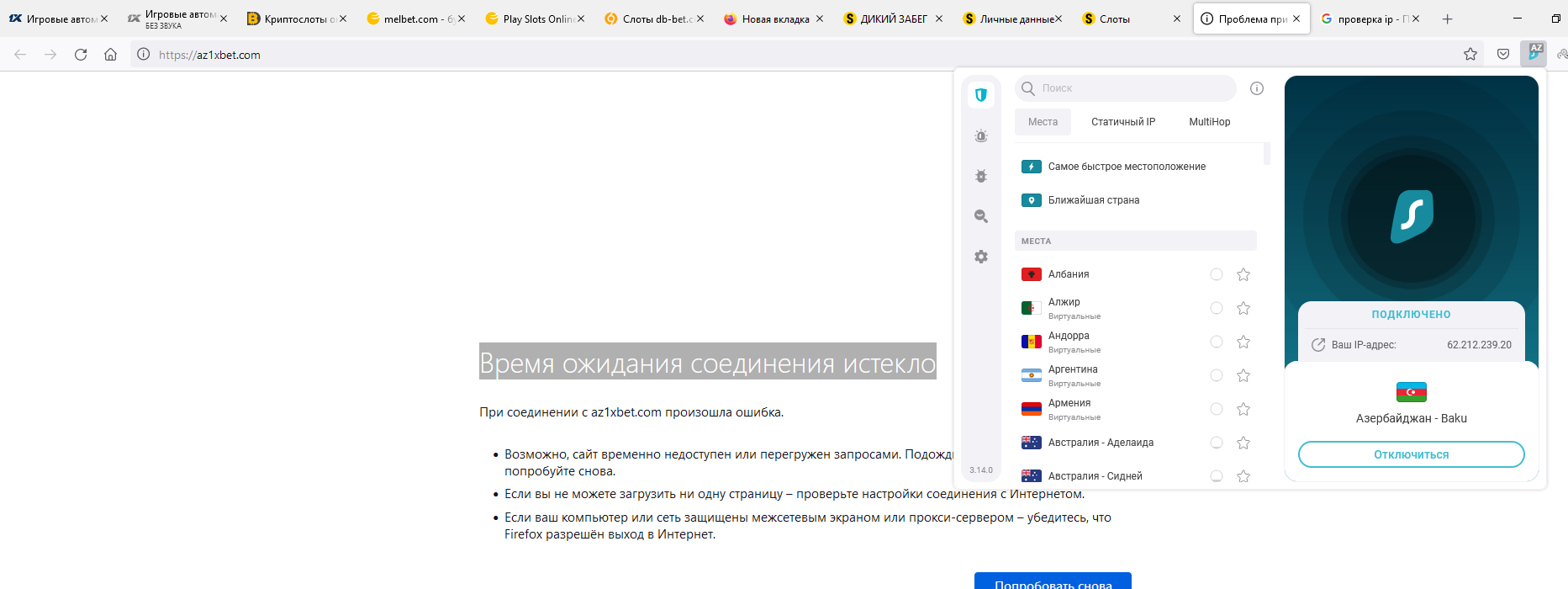Bookmark this page with the star icon
Image resolution: width=1568 pixels, height=589 pixels.
[1470, 54]
